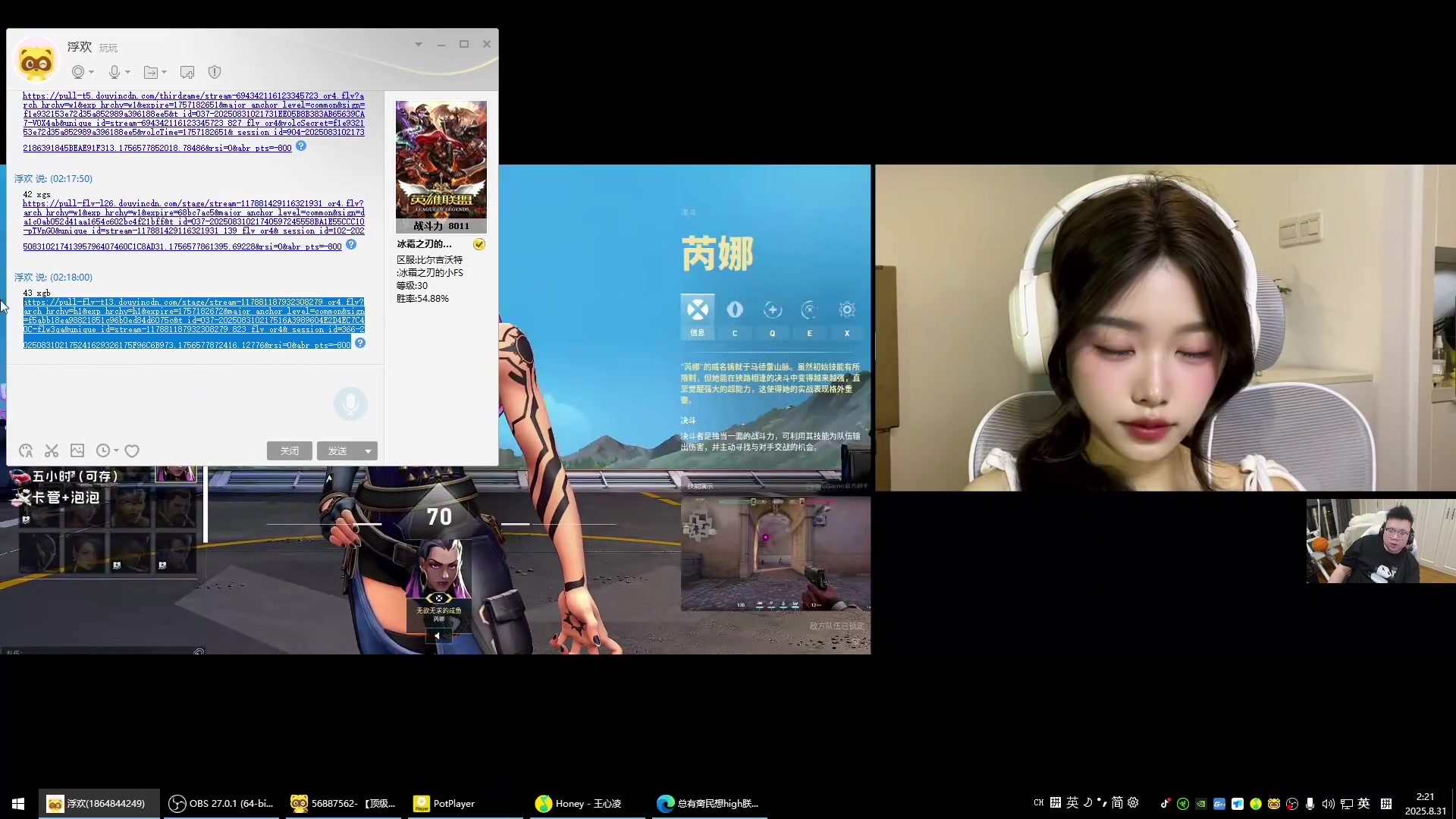
Task: Toggle IME Chinese/English 英 indicator
Action: [1072, 802]
